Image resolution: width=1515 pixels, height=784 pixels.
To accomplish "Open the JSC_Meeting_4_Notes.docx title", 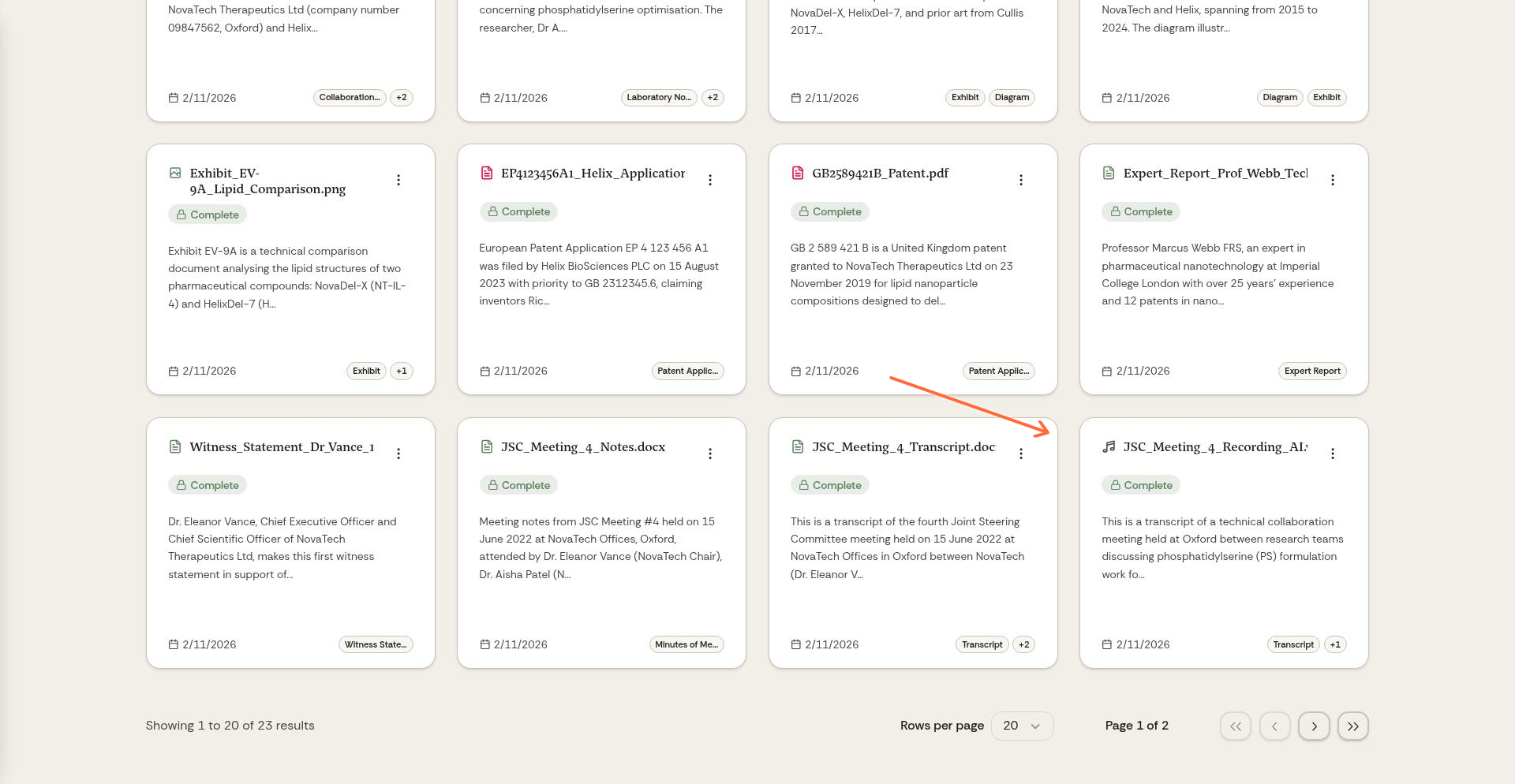I will click(x=582, y=446).
